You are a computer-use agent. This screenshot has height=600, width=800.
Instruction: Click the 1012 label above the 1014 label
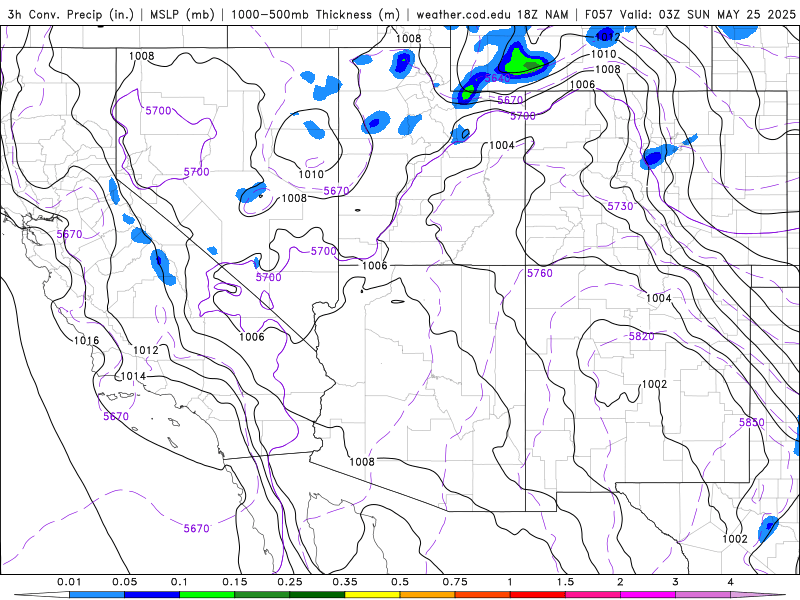[146, 350]
